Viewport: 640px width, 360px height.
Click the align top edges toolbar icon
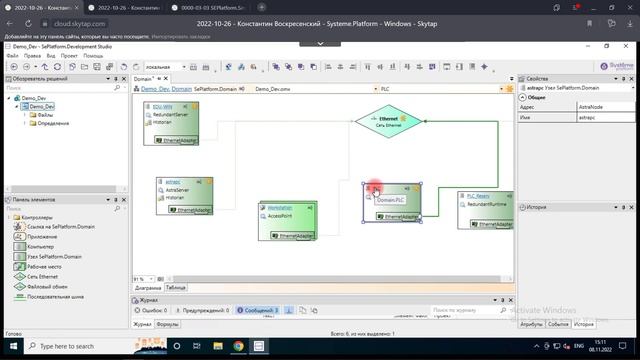pyautogui.click(x=367, y=67)
